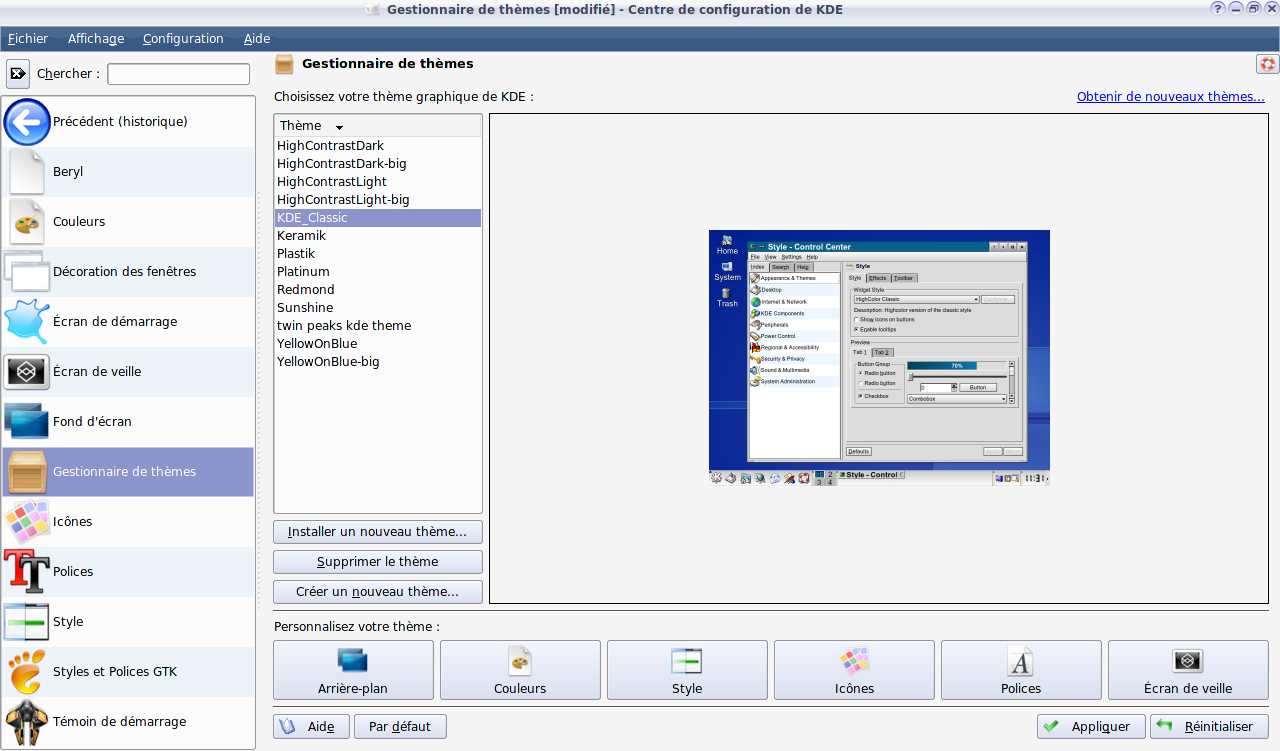Click the KDE_Classic theme preview image
The width and height of the screenshot is (1280, 751).
[x=880, y=358]
